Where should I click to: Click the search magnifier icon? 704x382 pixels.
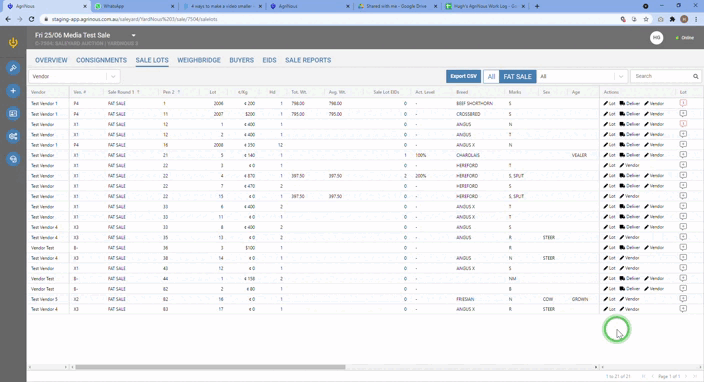pos(695,76)
